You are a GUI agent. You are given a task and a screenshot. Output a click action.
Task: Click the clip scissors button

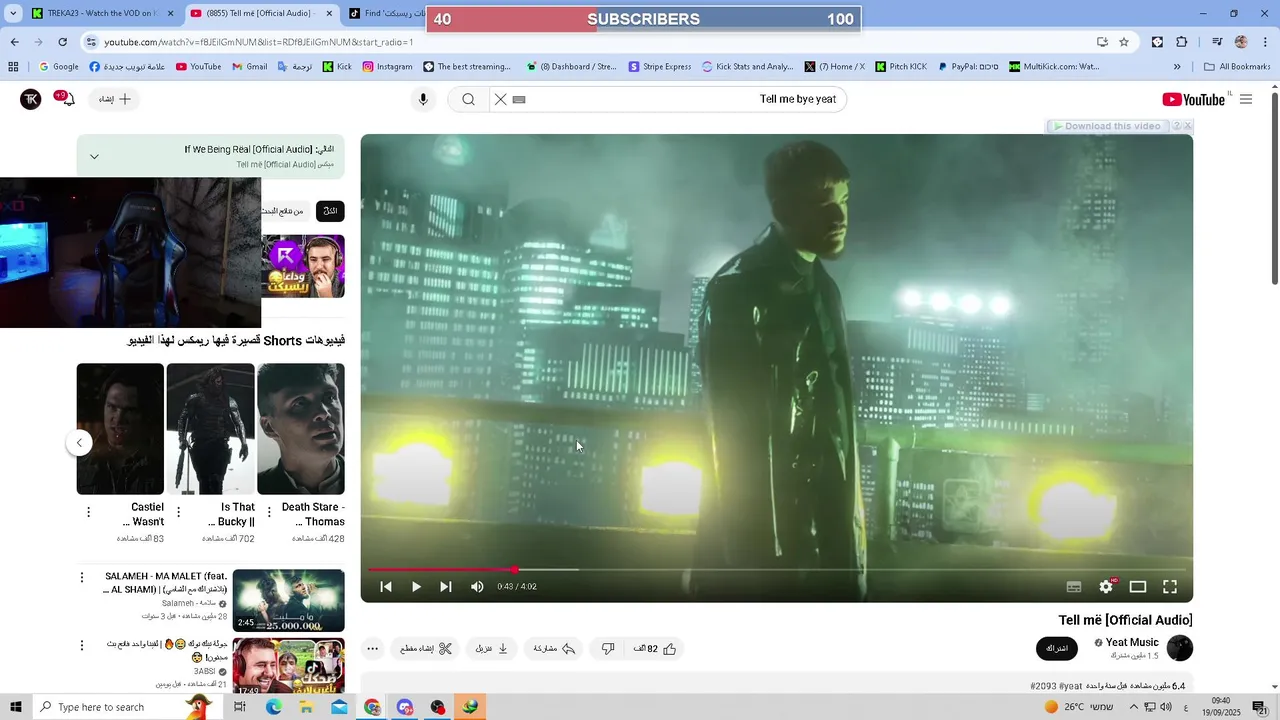coord(426,649)
